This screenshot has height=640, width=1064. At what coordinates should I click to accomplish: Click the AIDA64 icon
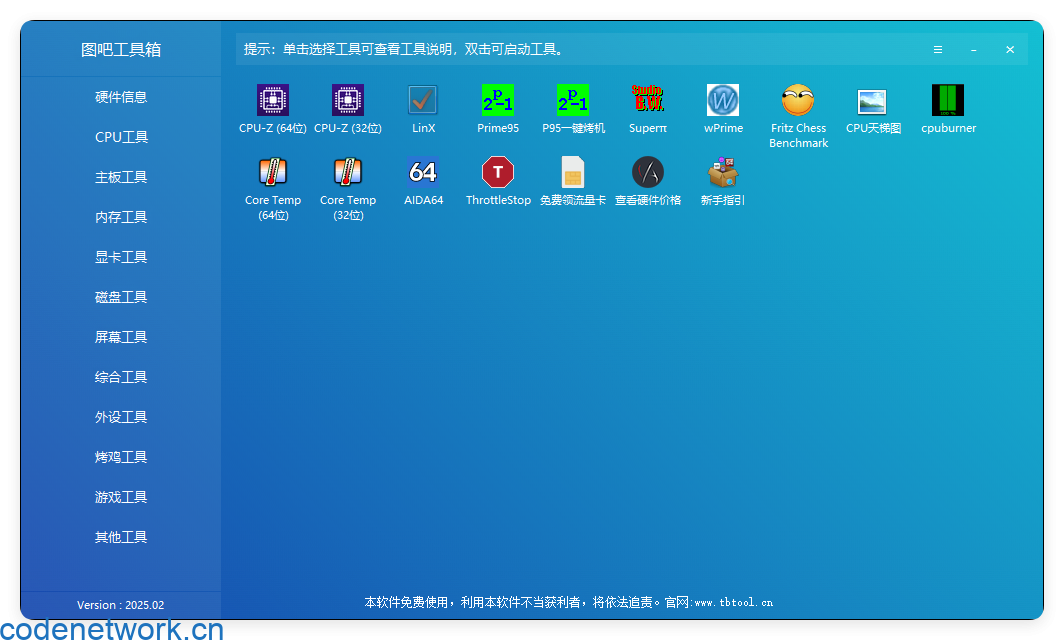click(x=423, y=172)
